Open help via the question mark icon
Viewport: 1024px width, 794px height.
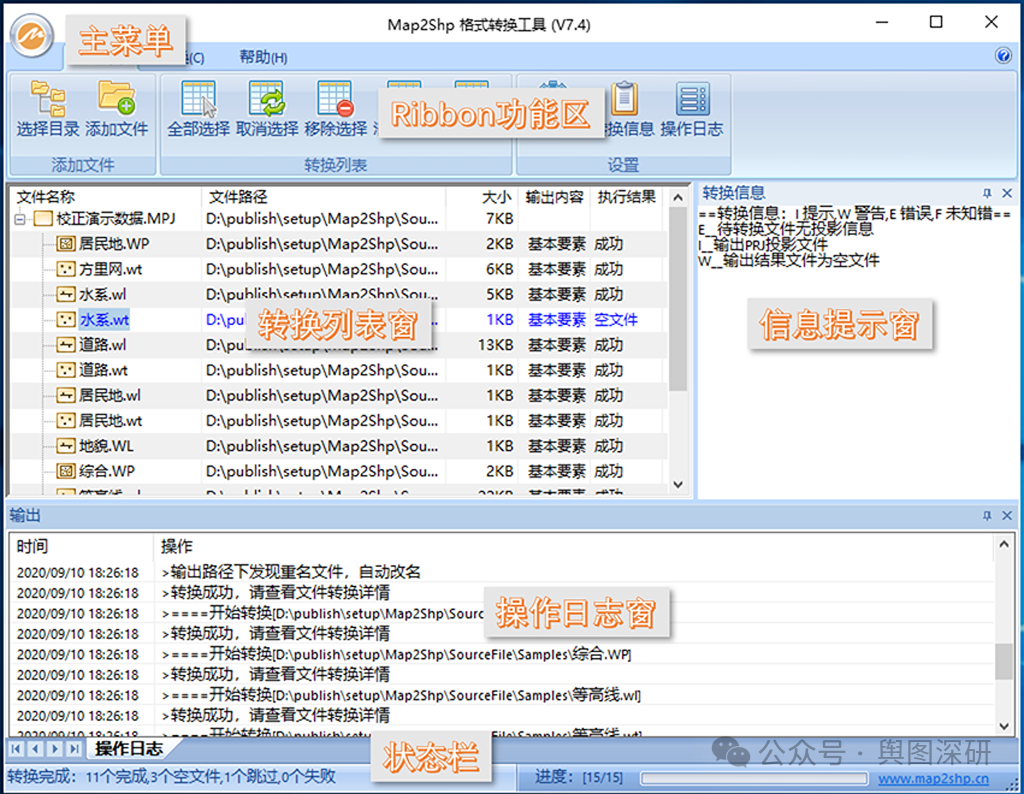[1003, 56]
